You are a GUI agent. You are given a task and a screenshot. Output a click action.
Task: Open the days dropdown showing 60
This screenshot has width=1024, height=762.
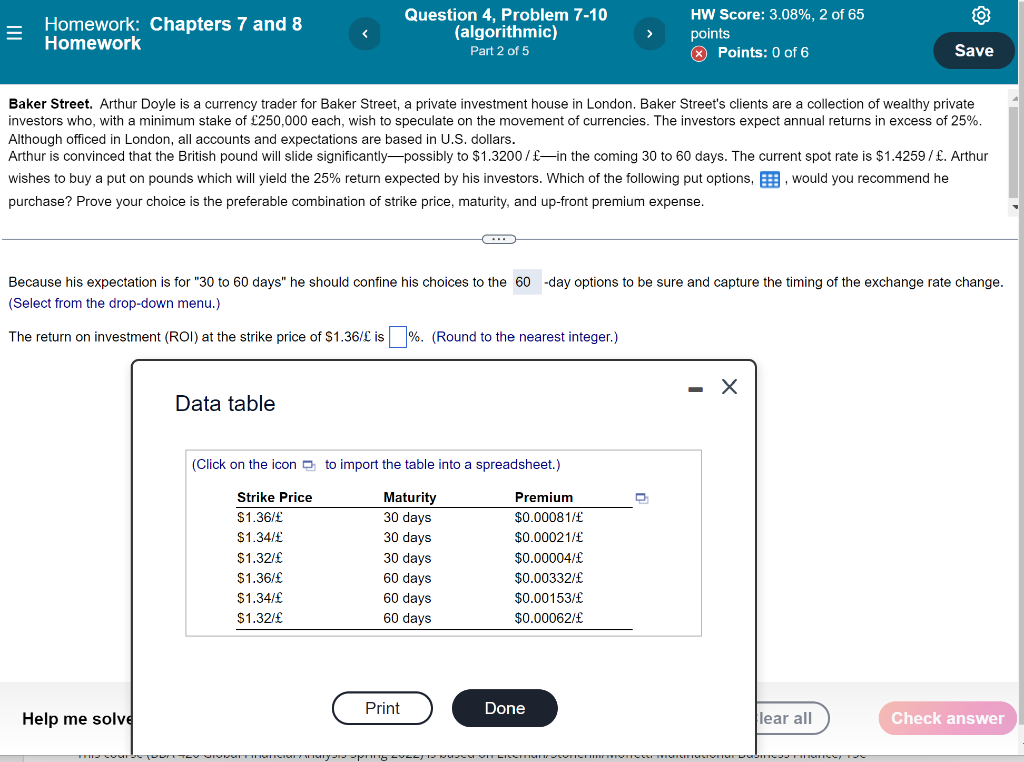(525, 282)
